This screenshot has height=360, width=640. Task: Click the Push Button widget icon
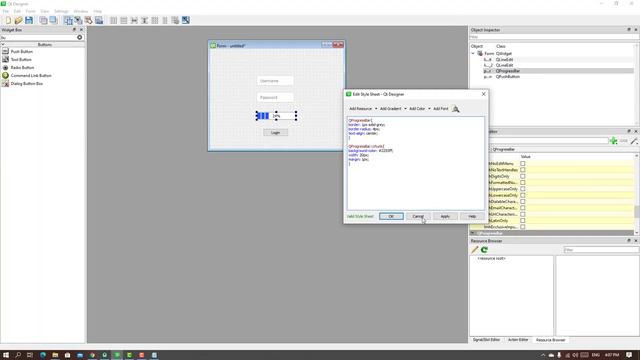(5, 51)
